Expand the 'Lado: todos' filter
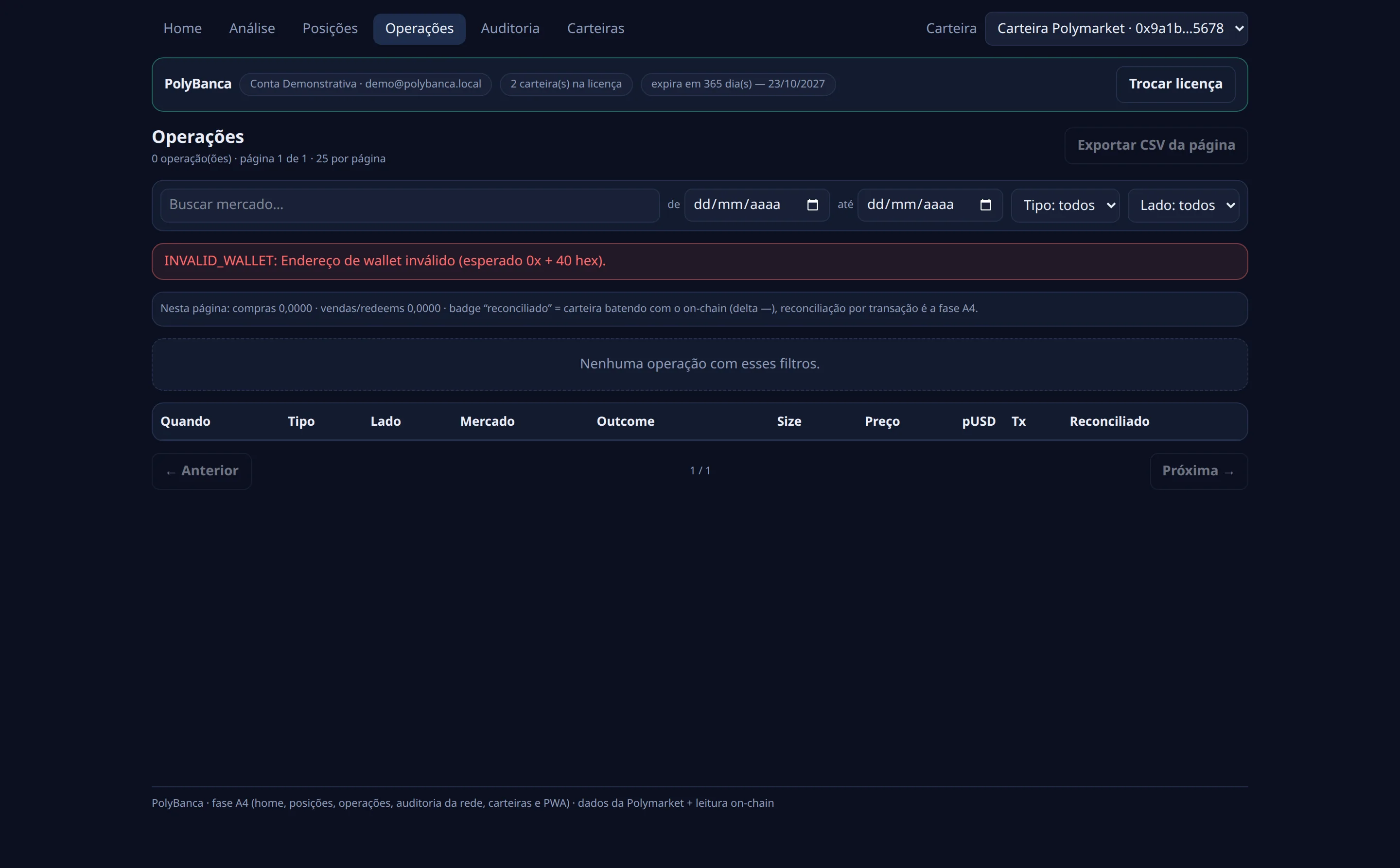 1183,205
